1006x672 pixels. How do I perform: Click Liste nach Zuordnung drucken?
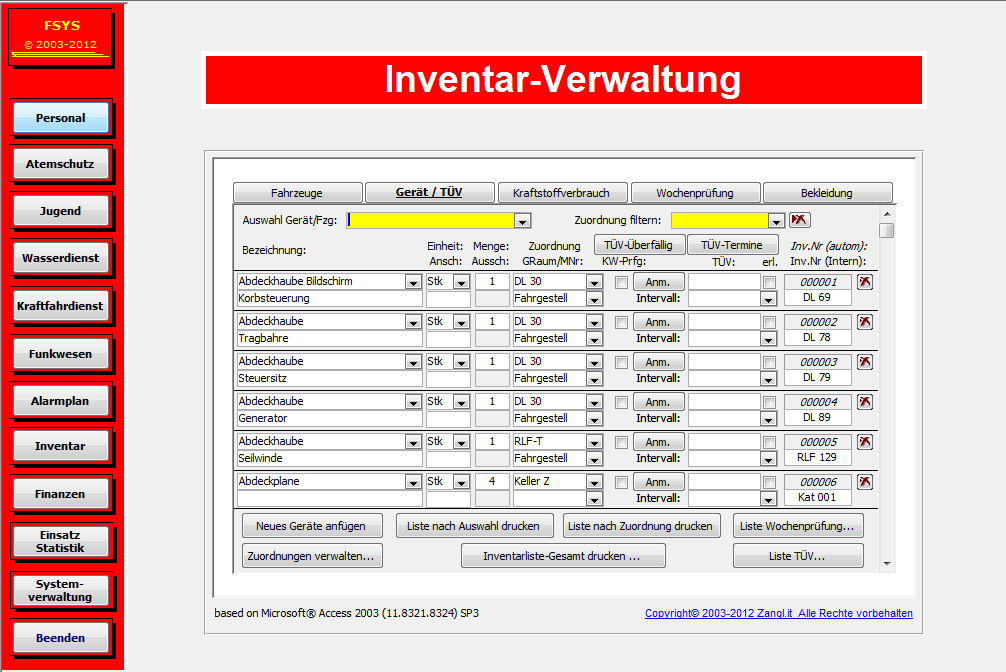click(x=641, y=526)
